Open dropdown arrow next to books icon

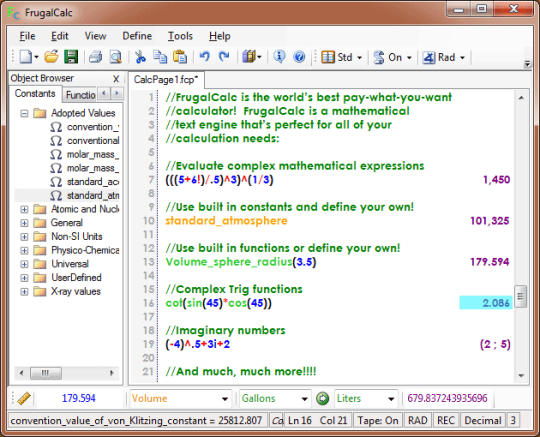[259, 58]
